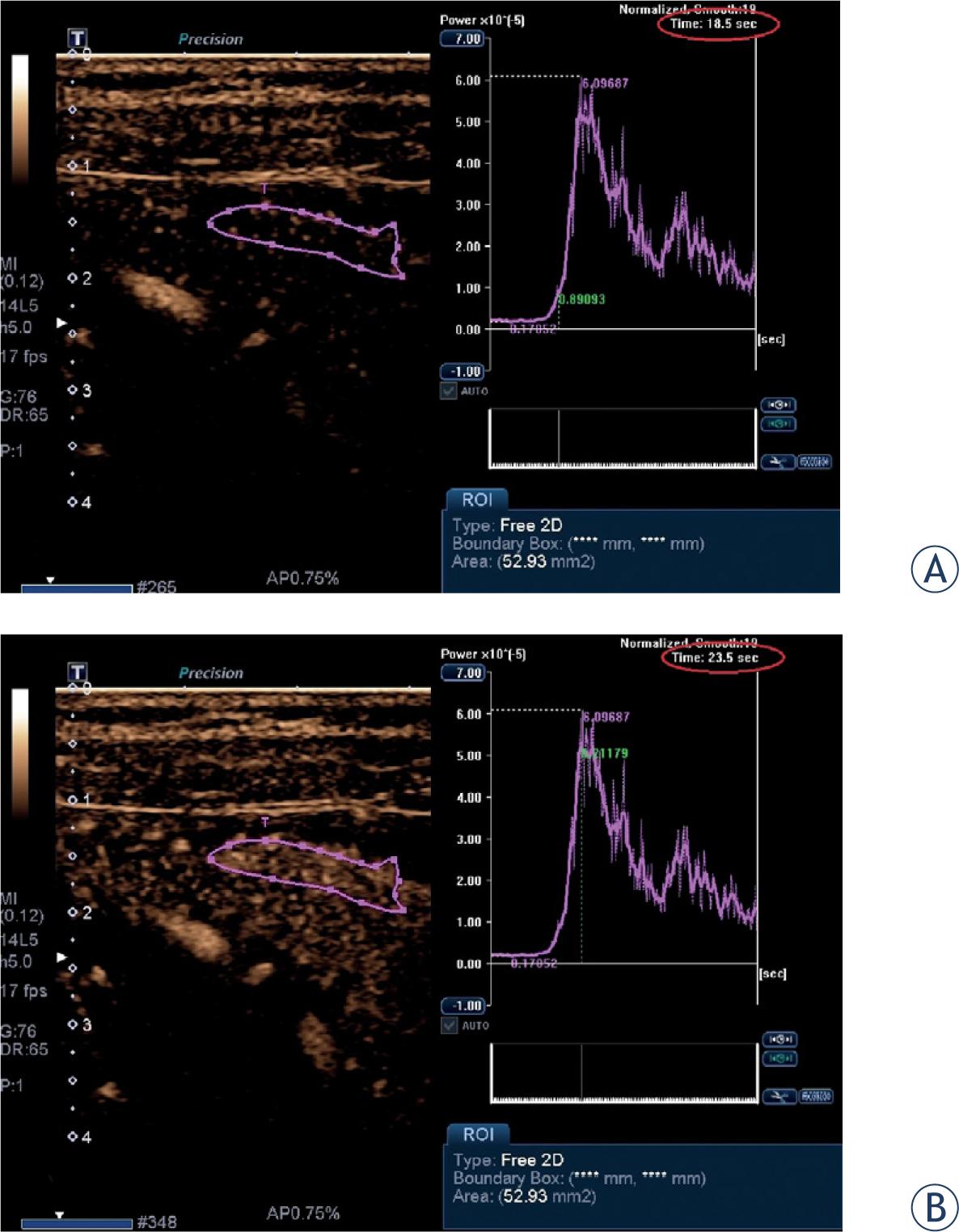959x1232 pixels.
Task: Click the ruler scale icon in panel A
Action: 814,462
